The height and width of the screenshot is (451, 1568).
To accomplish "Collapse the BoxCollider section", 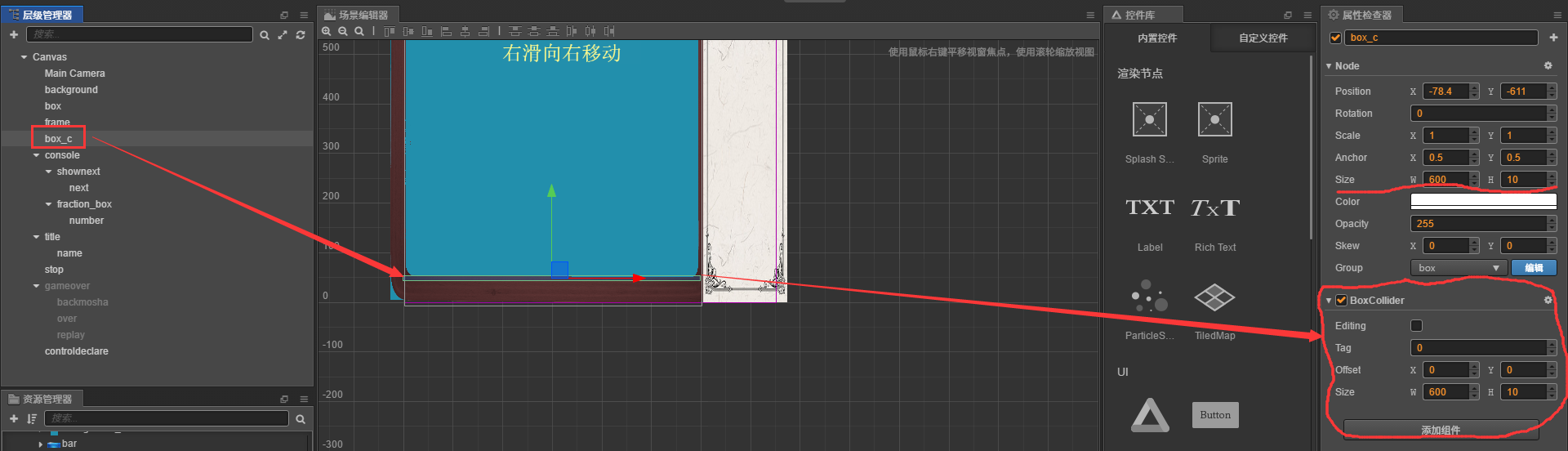I will tap(1329, 301).
